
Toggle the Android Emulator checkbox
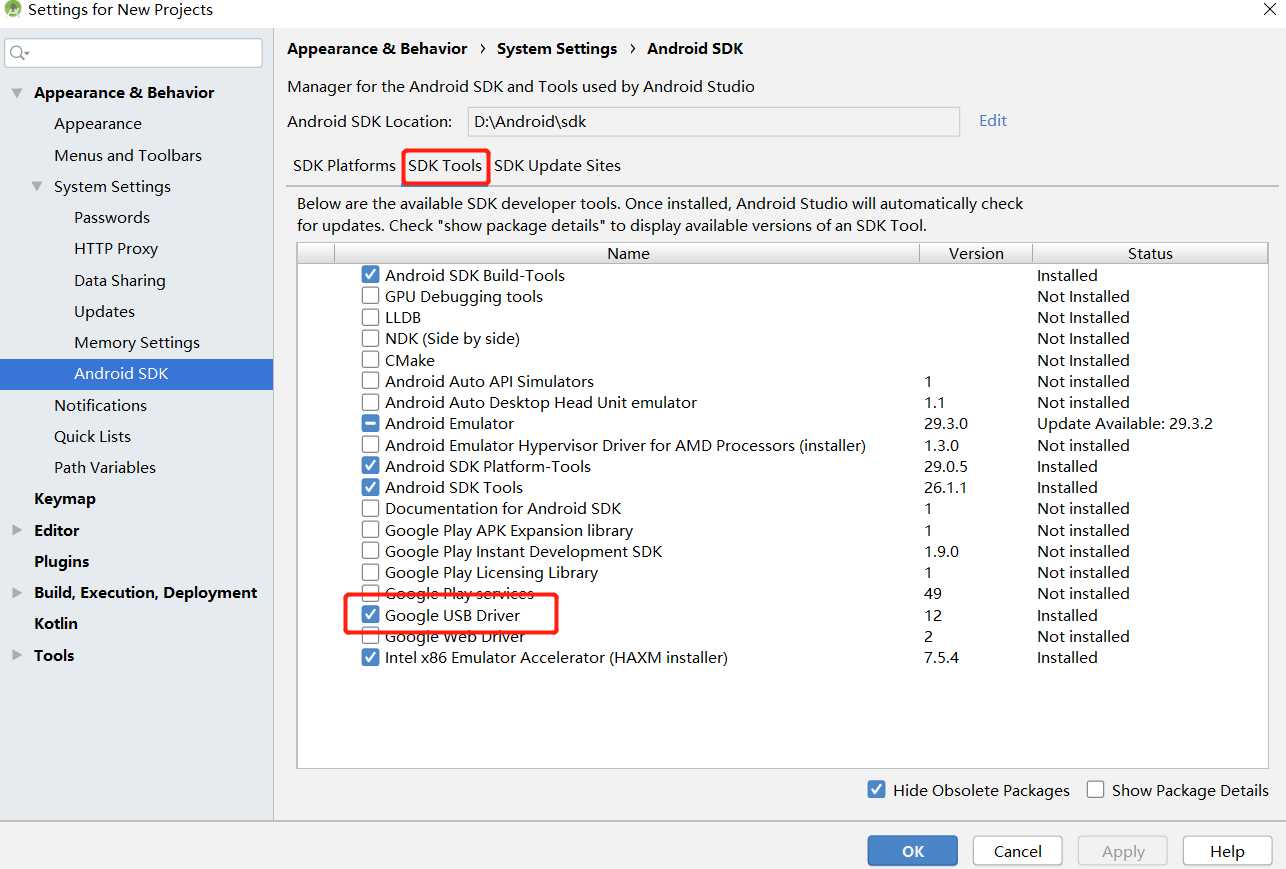[370, 423]
